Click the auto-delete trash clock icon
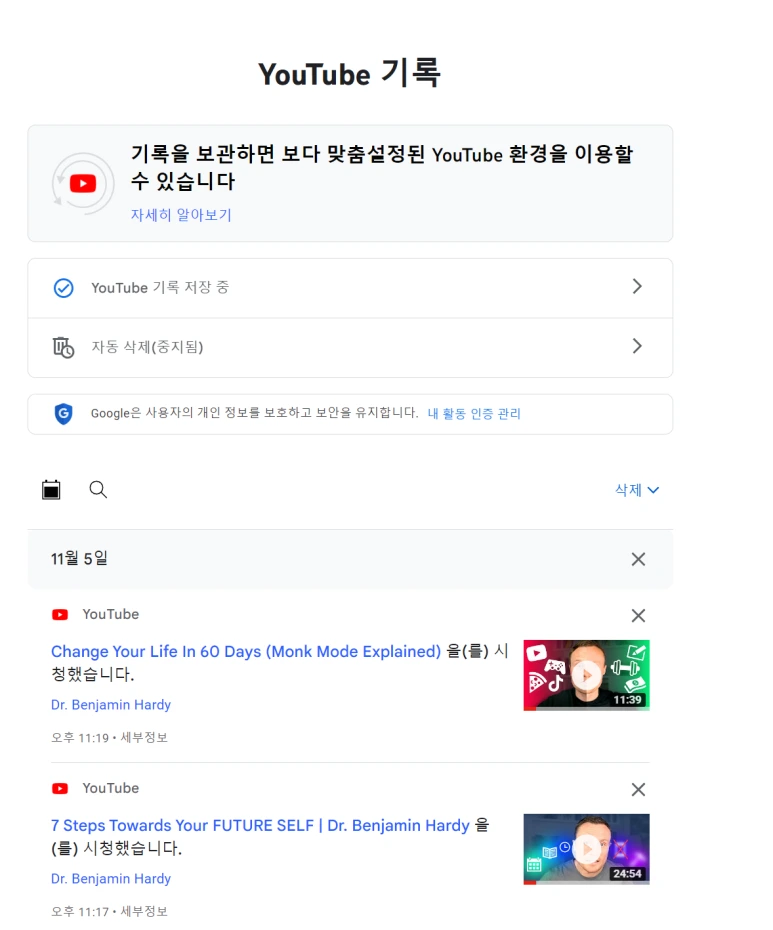Viewport: 773px width, 930px height. click(63, 348)
